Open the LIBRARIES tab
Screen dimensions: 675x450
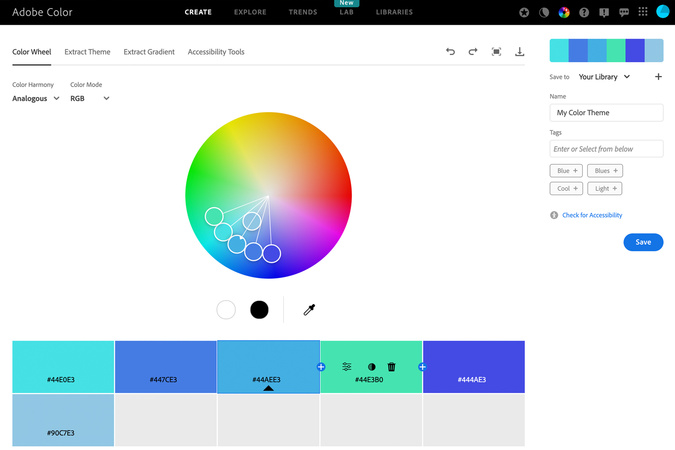[394, 12]
